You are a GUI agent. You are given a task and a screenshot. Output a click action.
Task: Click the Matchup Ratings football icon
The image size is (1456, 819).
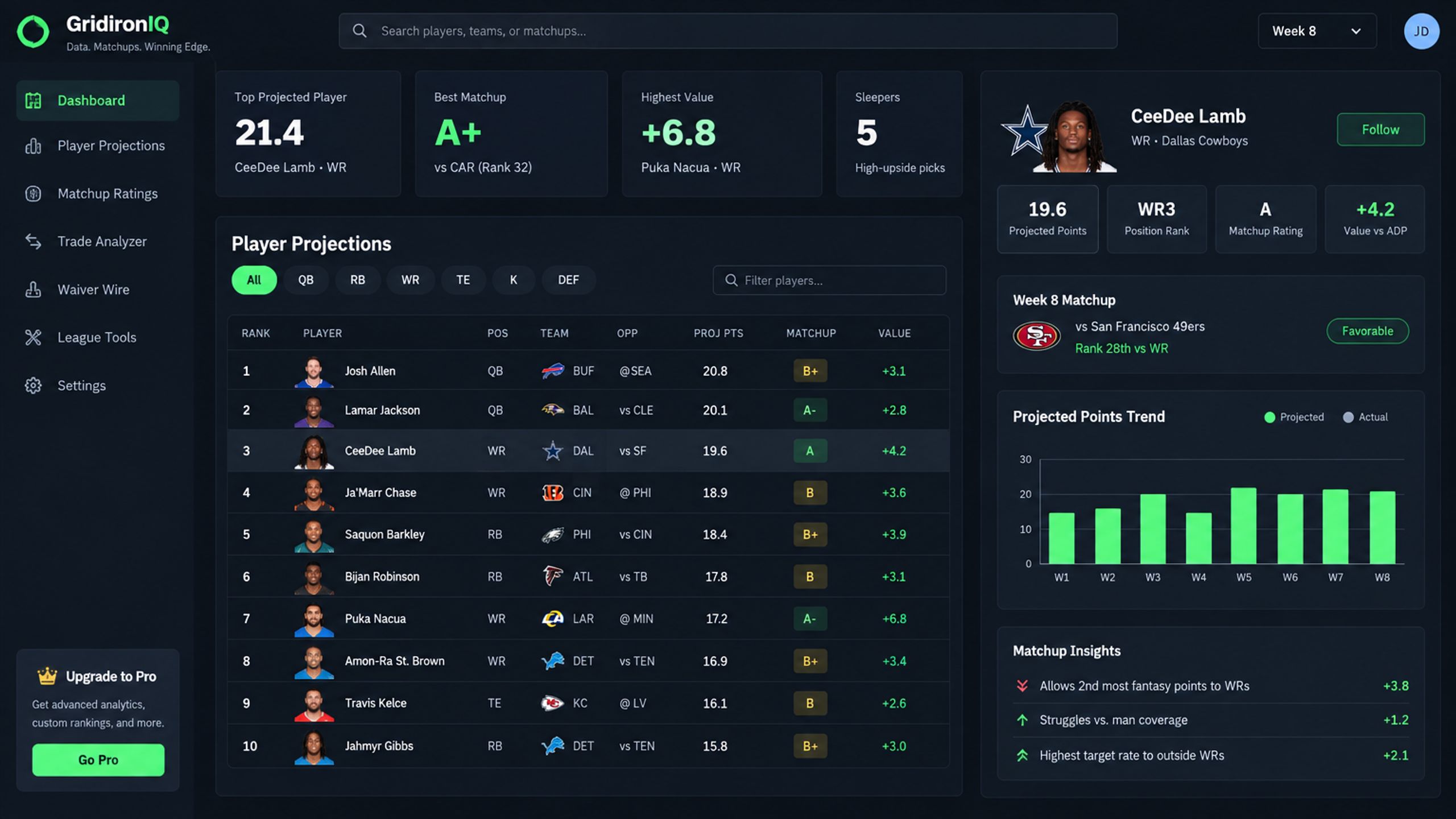pos(33,194)
